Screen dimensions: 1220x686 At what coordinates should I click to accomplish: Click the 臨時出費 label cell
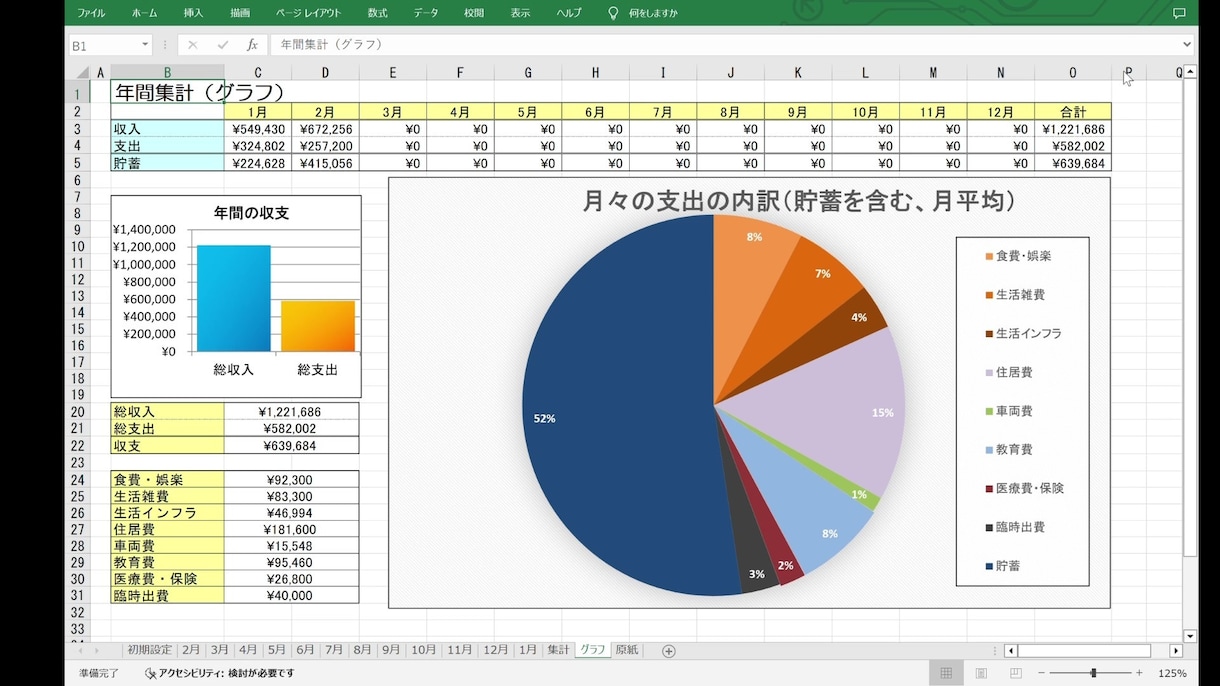pyautogui.click(x=167, y=596)
